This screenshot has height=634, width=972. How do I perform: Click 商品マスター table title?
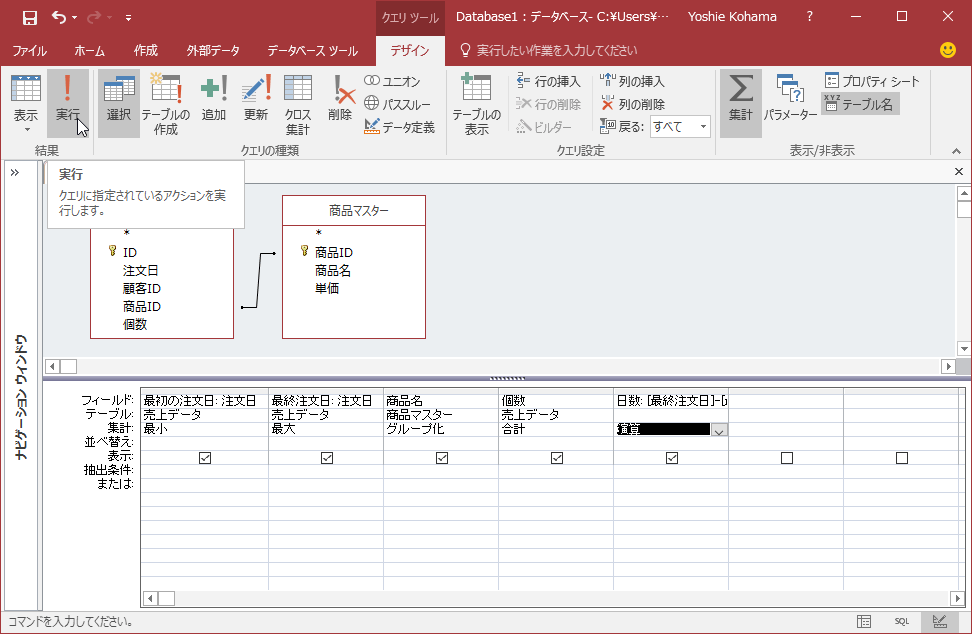[359, 211]
